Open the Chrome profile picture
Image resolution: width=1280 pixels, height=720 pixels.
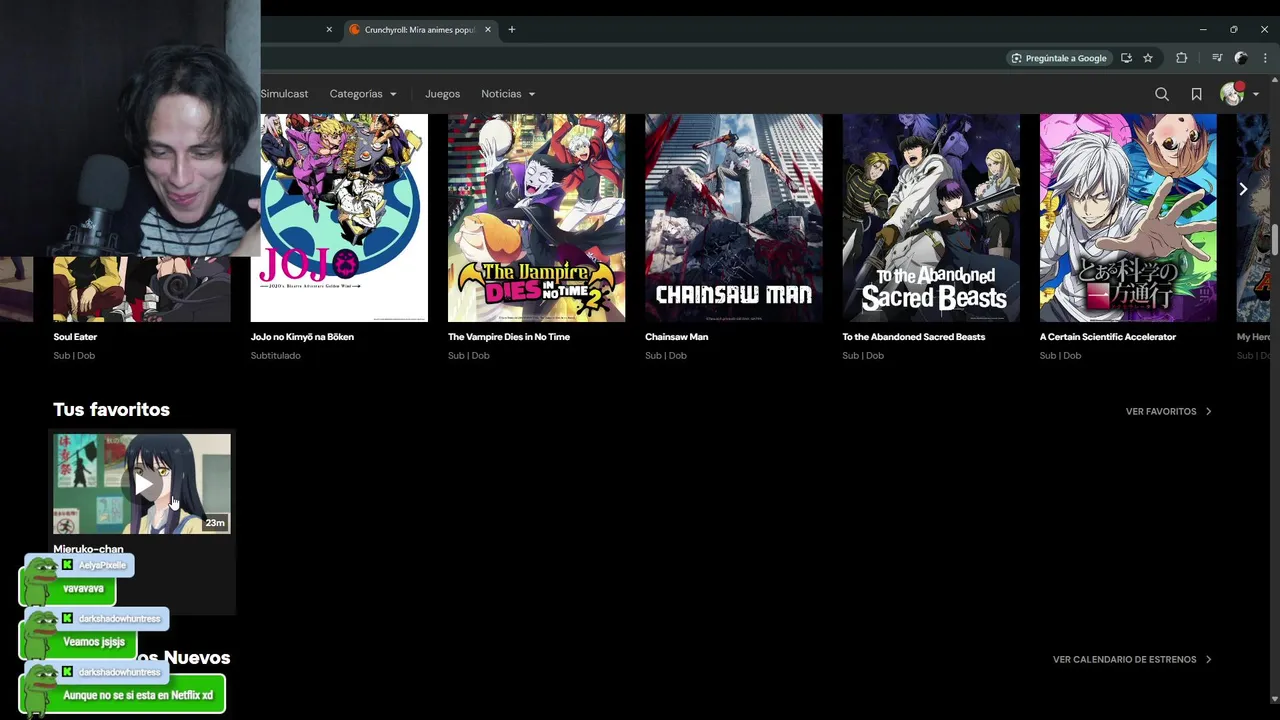click(x=1241, y=58)
